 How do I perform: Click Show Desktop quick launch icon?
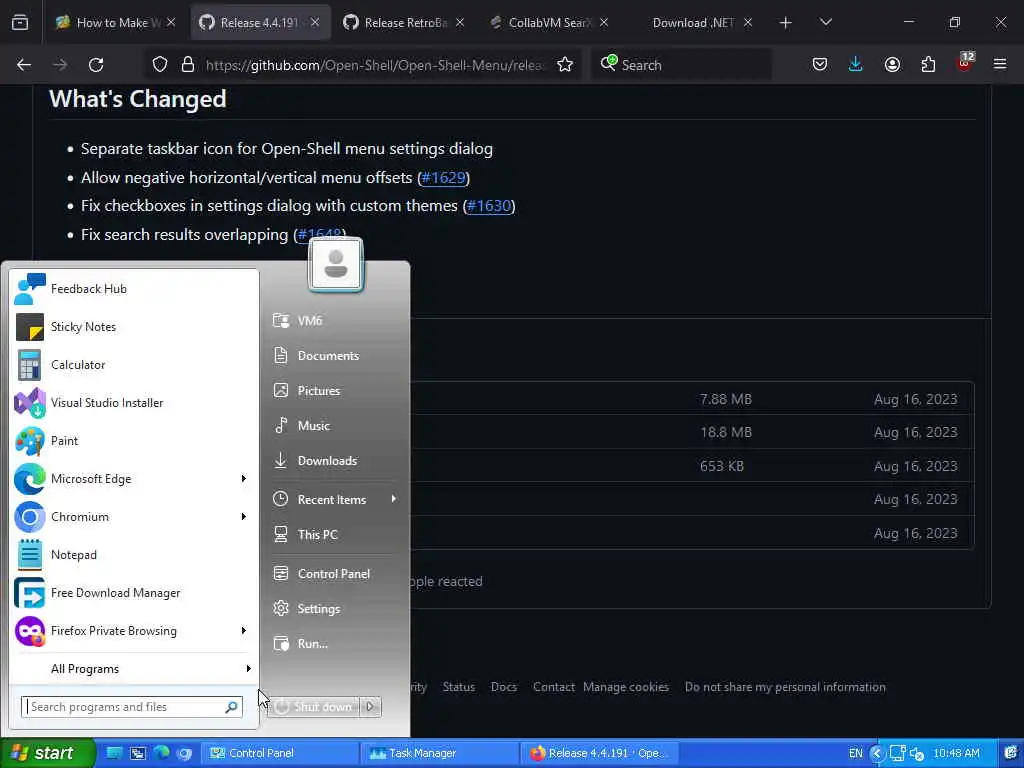(x=114, y=753)
